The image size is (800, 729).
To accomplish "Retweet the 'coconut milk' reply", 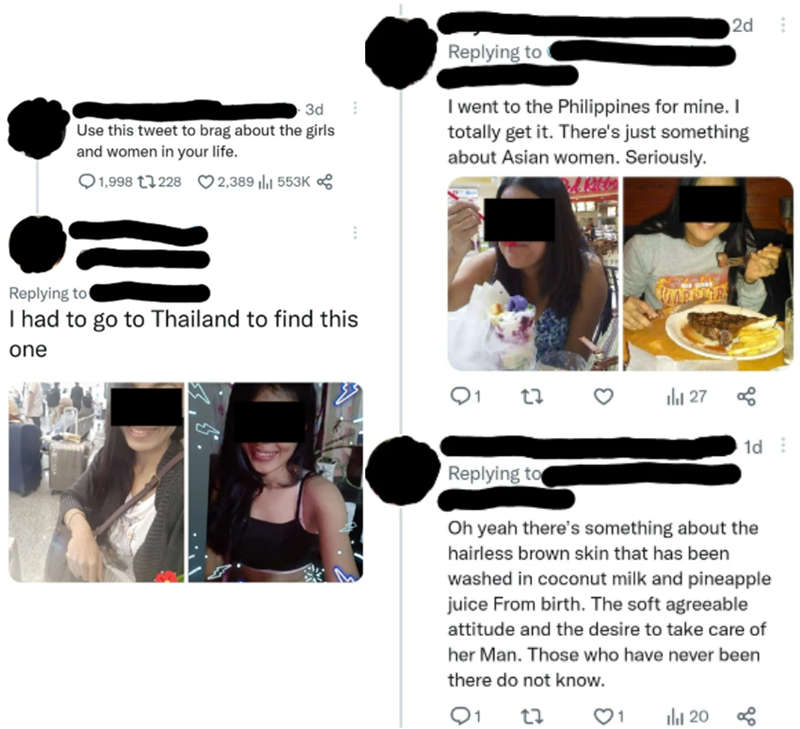I will [531, 717].
